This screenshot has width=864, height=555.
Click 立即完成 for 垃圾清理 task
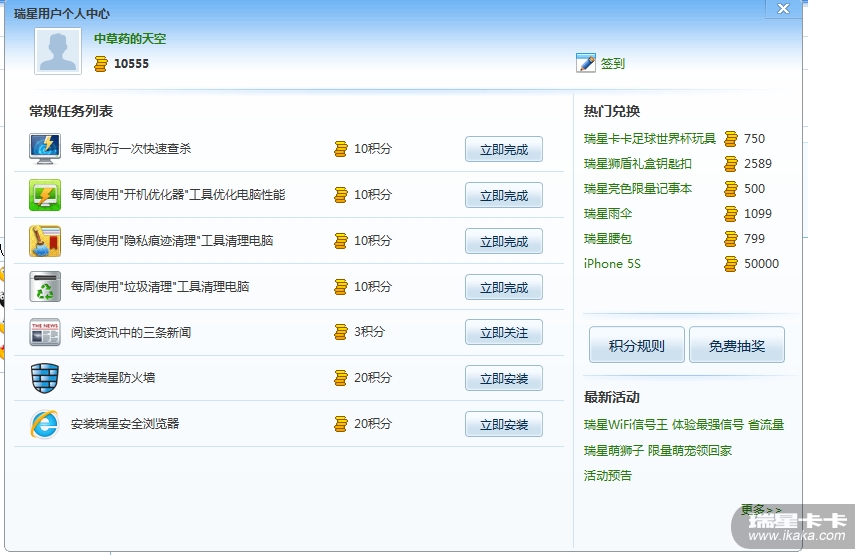point(504,287)
